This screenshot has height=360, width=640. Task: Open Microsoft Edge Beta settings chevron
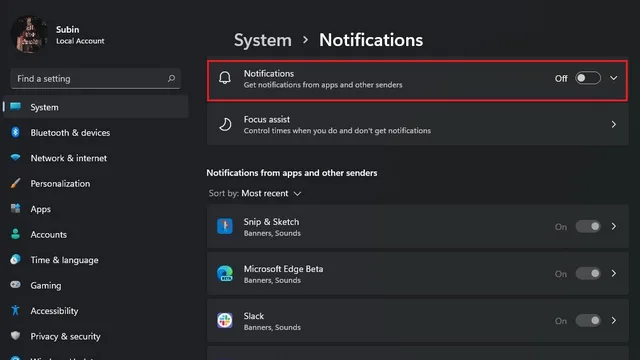(x=613, y=273)
